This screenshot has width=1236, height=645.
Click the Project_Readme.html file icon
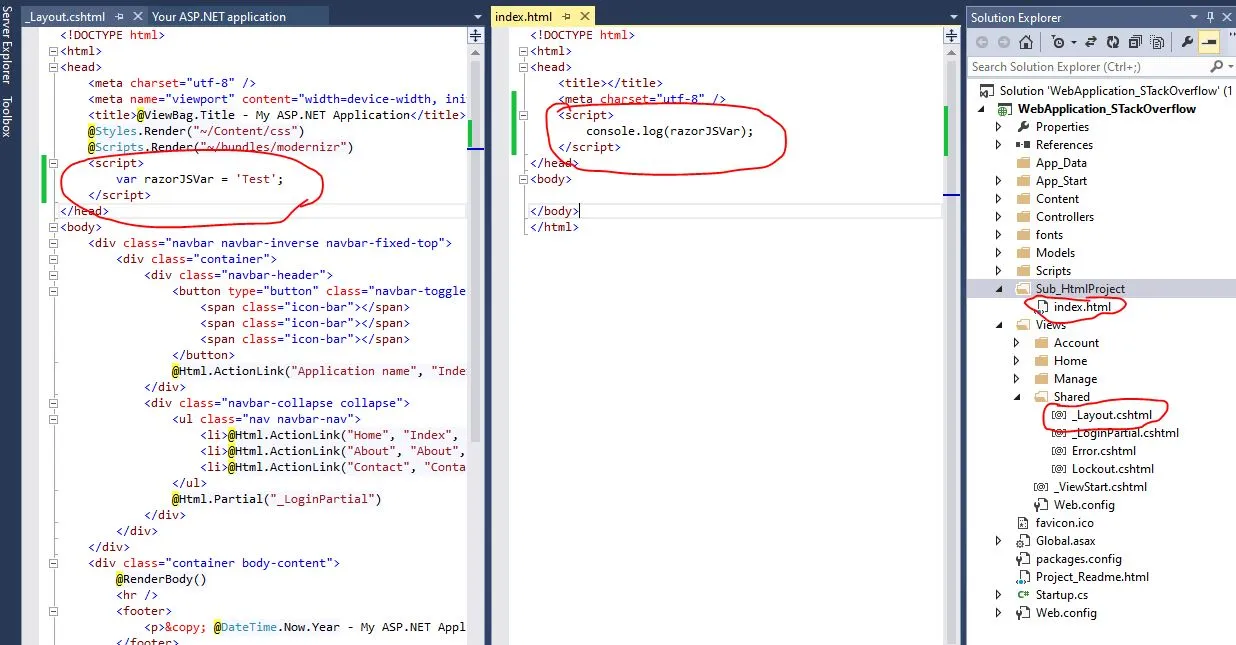[1022, 577]
